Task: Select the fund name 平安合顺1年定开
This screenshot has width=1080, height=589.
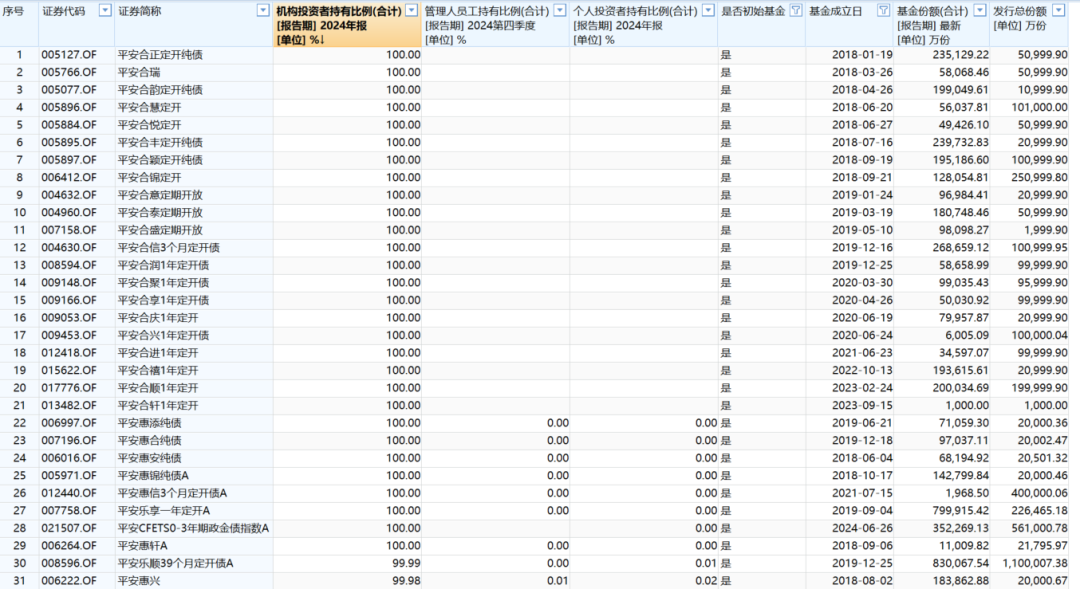Action: coord(158,388)
